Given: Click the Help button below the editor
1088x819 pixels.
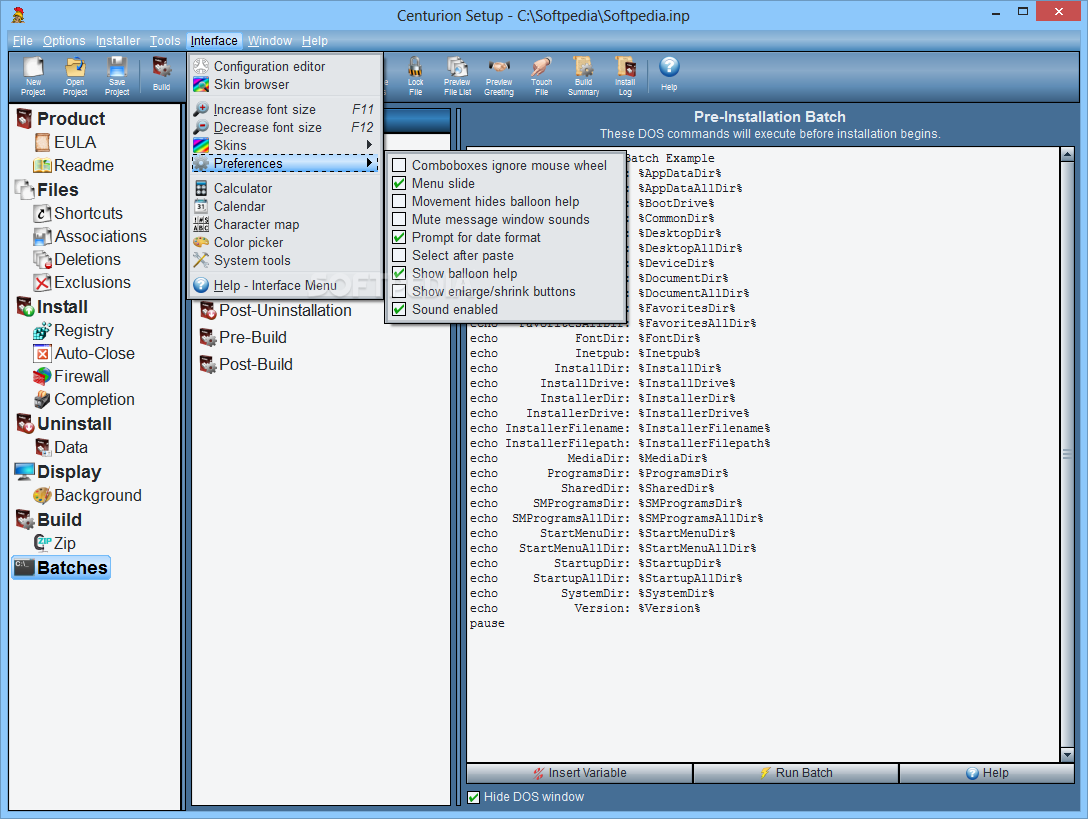Looking at the screenshot, I should point(987,773).
